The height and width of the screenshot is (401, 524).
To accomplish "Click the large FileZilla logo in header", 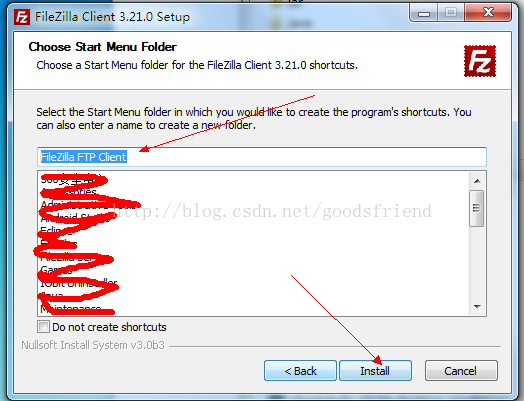I will click(480, 61).
